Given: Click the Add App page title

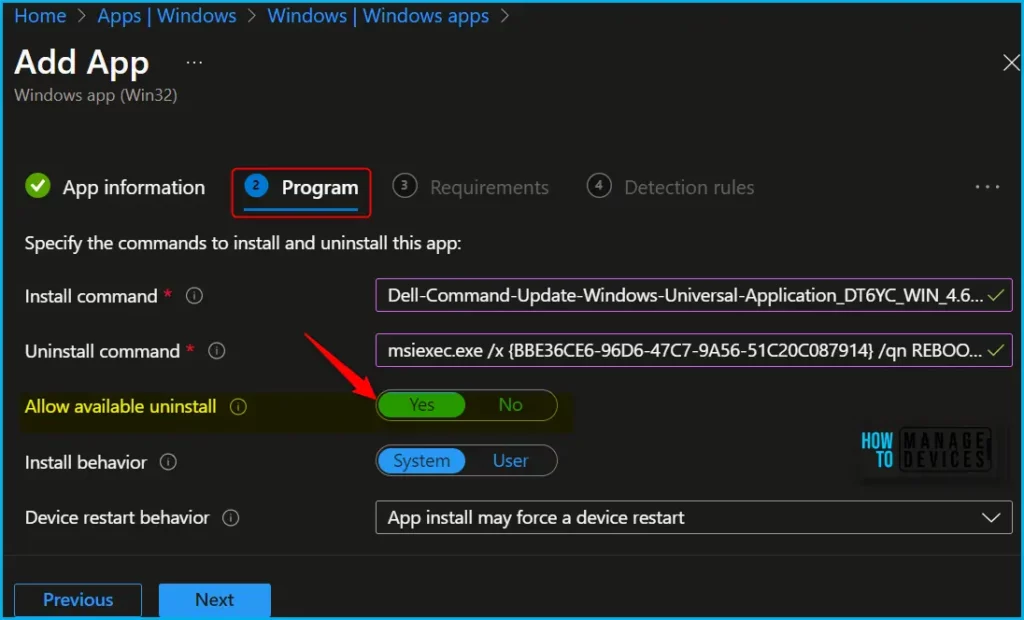Looking at the screenshot, I should [82, 63].
